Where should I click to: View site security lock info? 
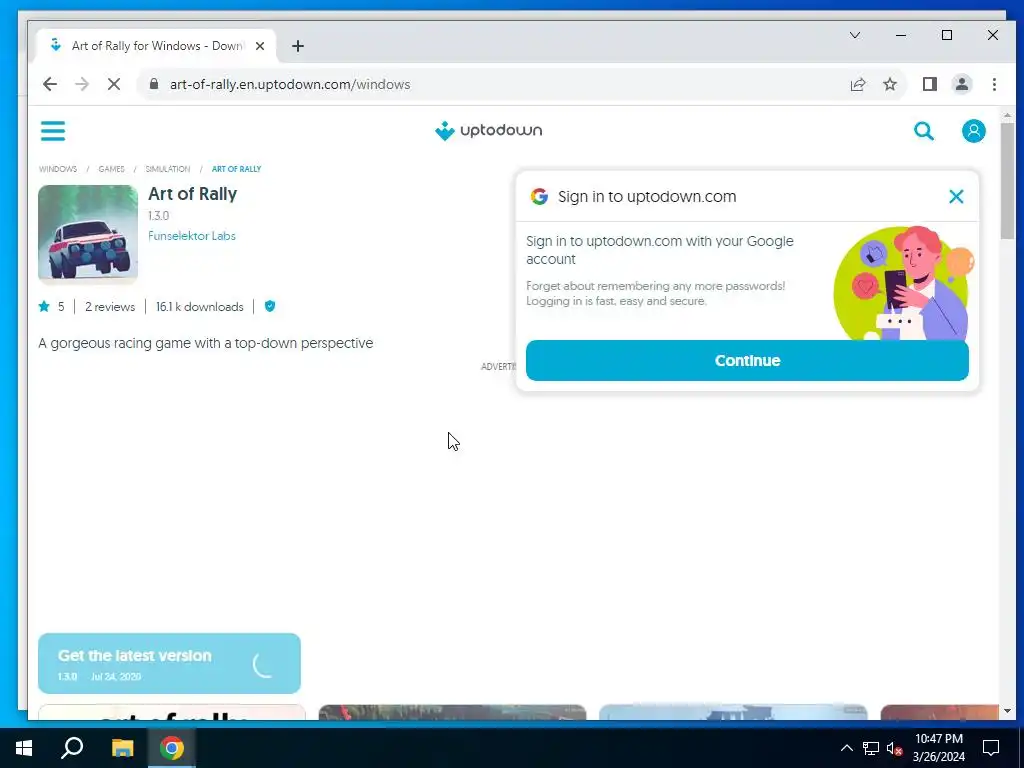coord(154,84)
